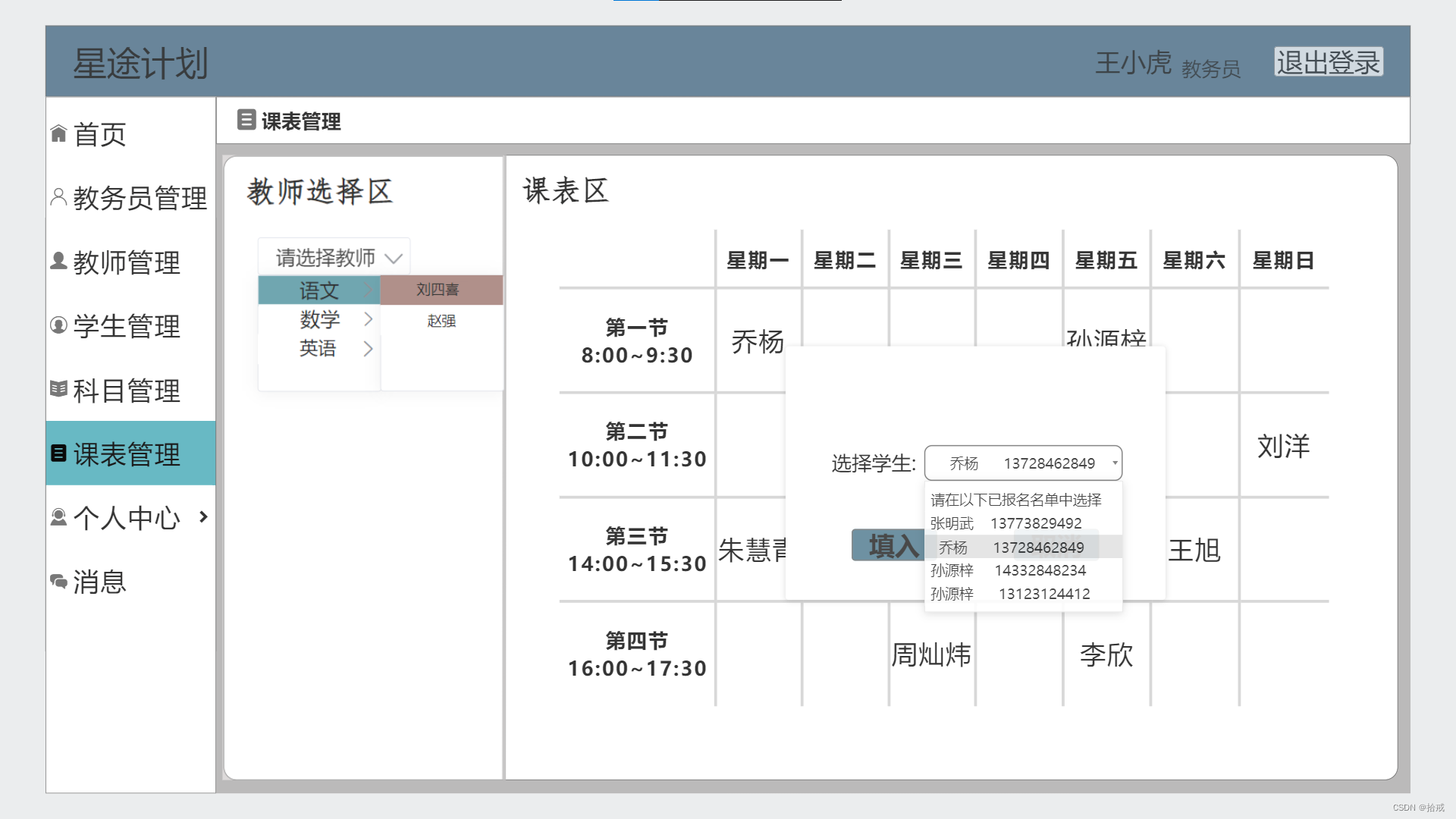Pick 孙源梓 14332848234 from the student list
The width and height of the screenshot is (1456, 819).
click(1009, 570)
